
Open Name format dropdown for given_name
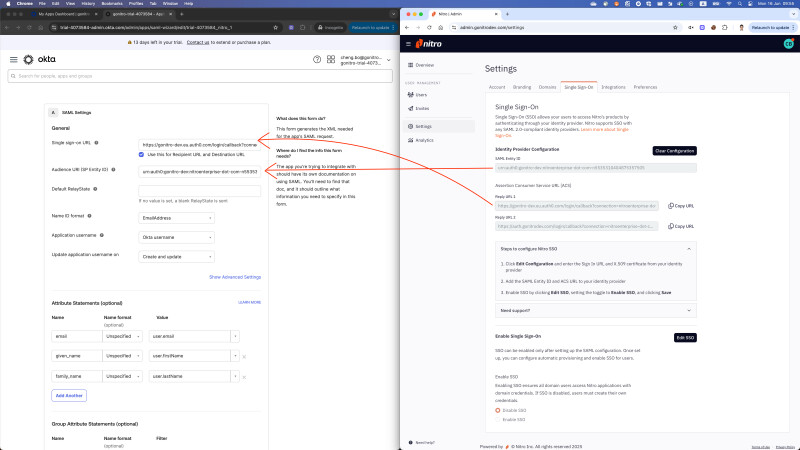[122, 356]
